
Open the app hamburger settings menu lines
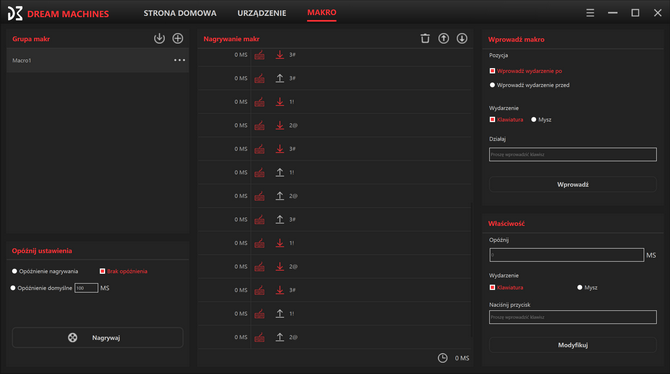pos(590,13)
